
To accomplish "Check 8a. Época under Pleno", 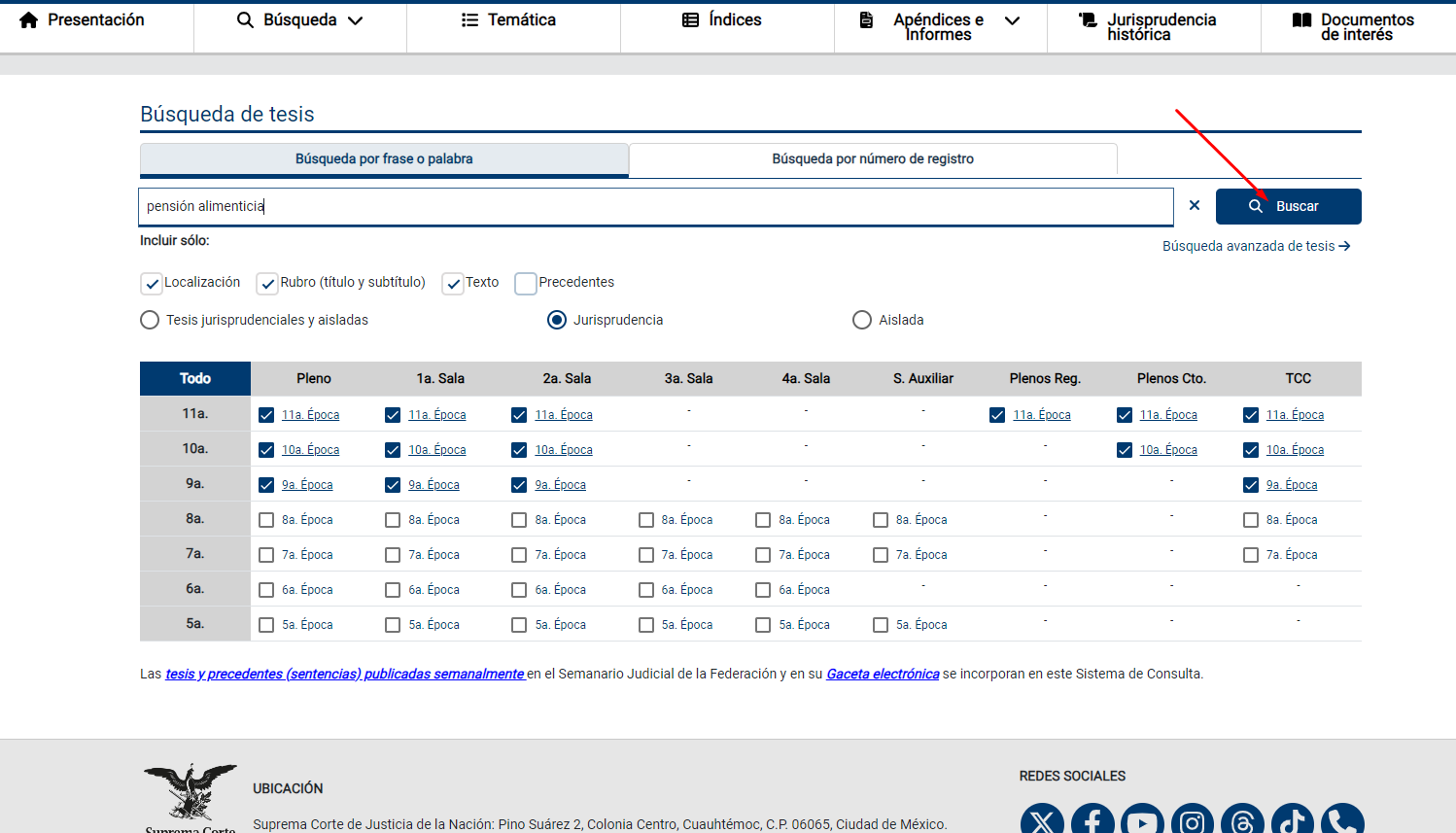I will click(x=266, y=520).
